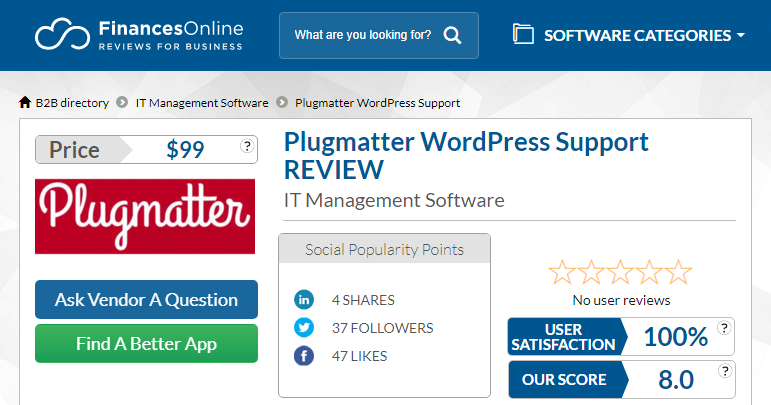This screenshot has width=771, height=405.
Task: Click the LinkedIn shares icon
Action: pos(304,299)
